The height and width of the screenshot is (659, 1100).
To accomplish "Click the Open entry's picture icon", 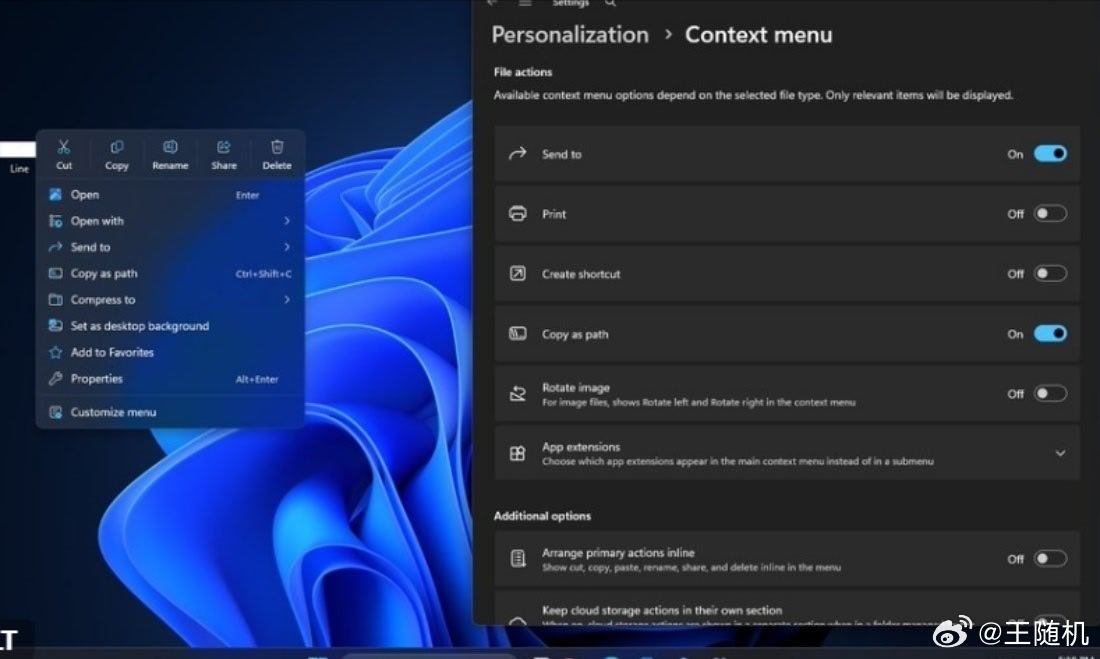I will [x=55, y=194].
